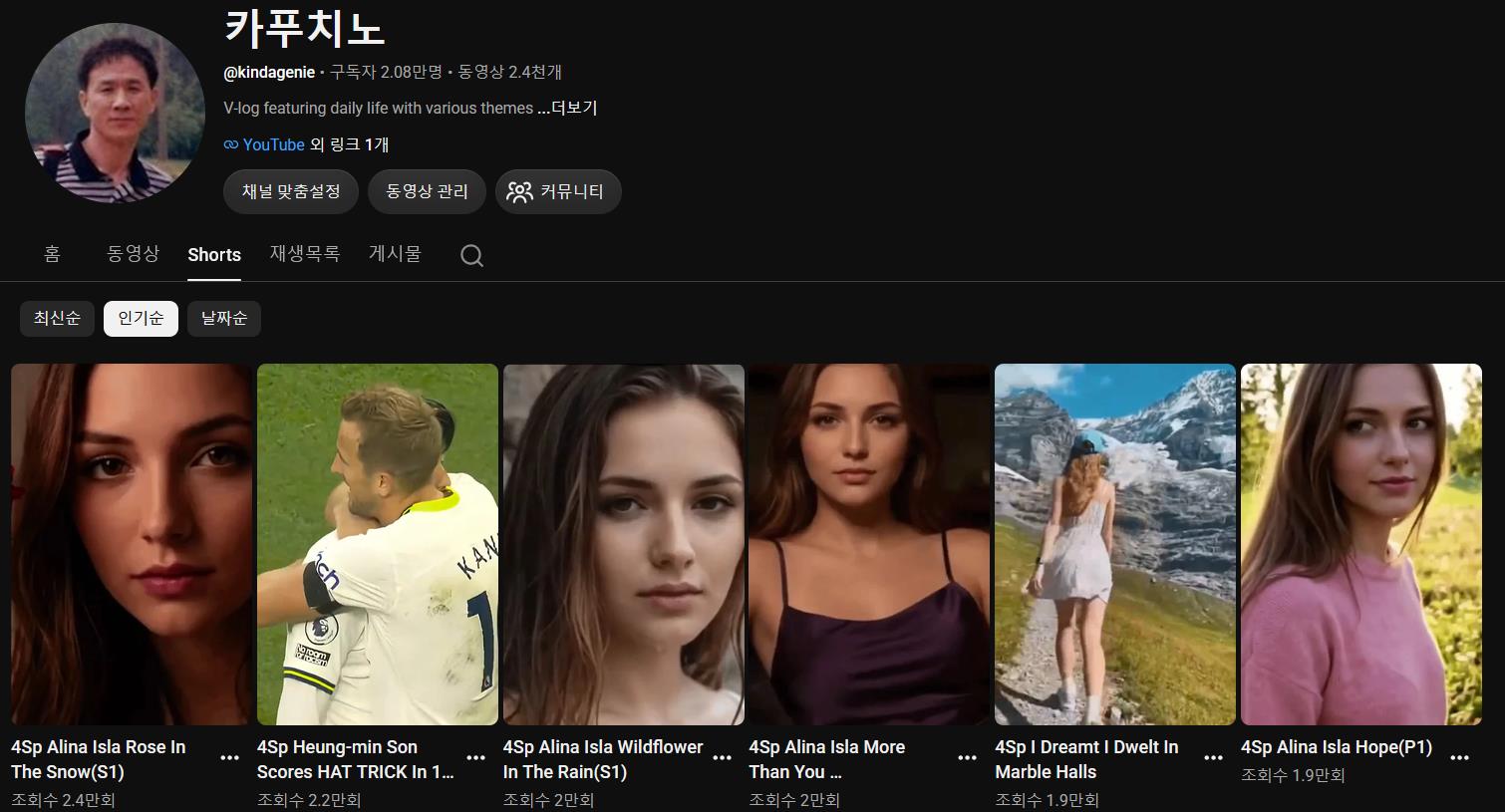Click the channel profile avatar picture
The height and width of the screenshot is (812, 1505).
click(115, 113)
